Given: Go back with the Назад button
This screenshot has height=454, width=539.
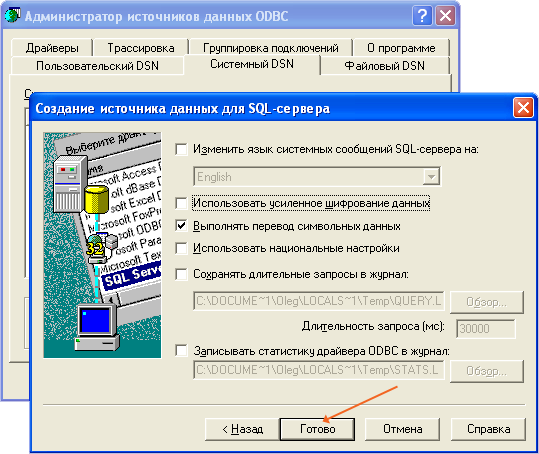Looking at the screenshot, I should pyautogui.click(x=243, y=429).
